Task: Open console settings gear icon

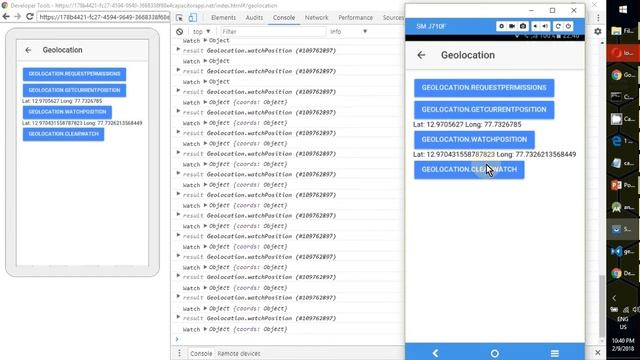Action: pos(598,31)
